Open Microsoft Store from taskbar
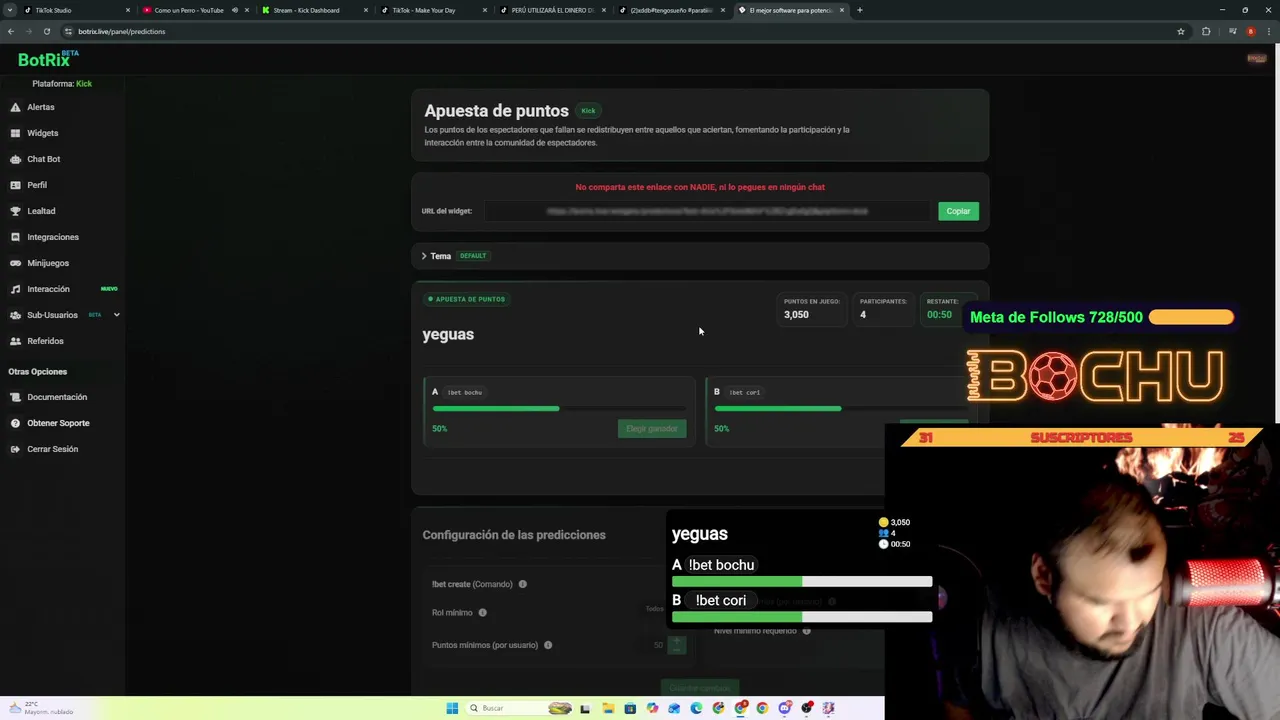 pyautogui.click(x=630, y=708)
